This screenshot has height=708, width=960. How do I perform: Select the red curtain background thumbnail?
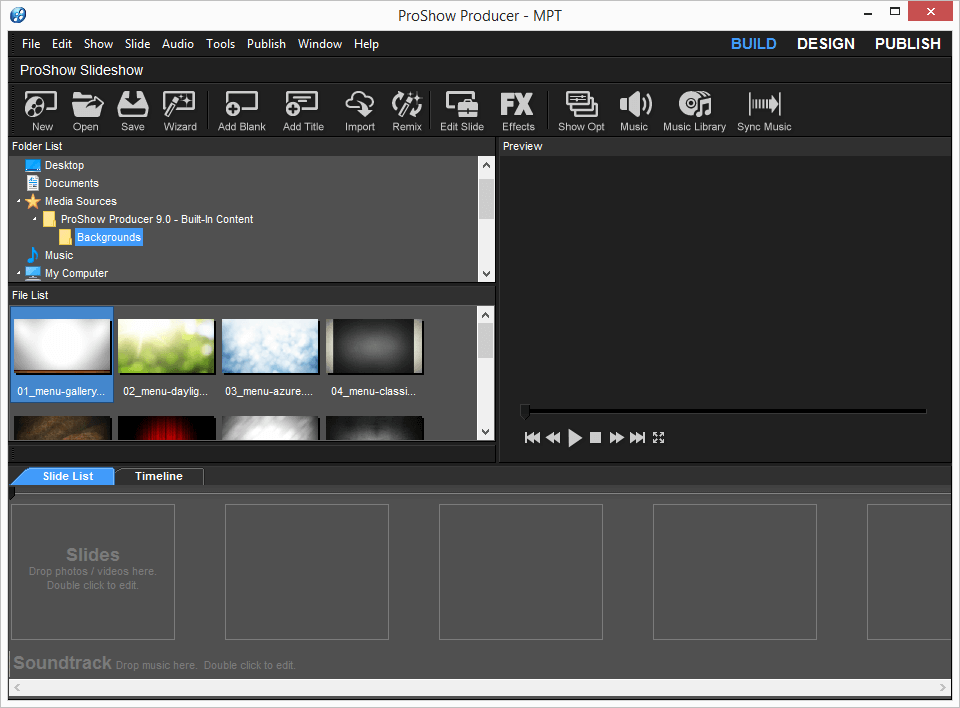coord(167,428)
